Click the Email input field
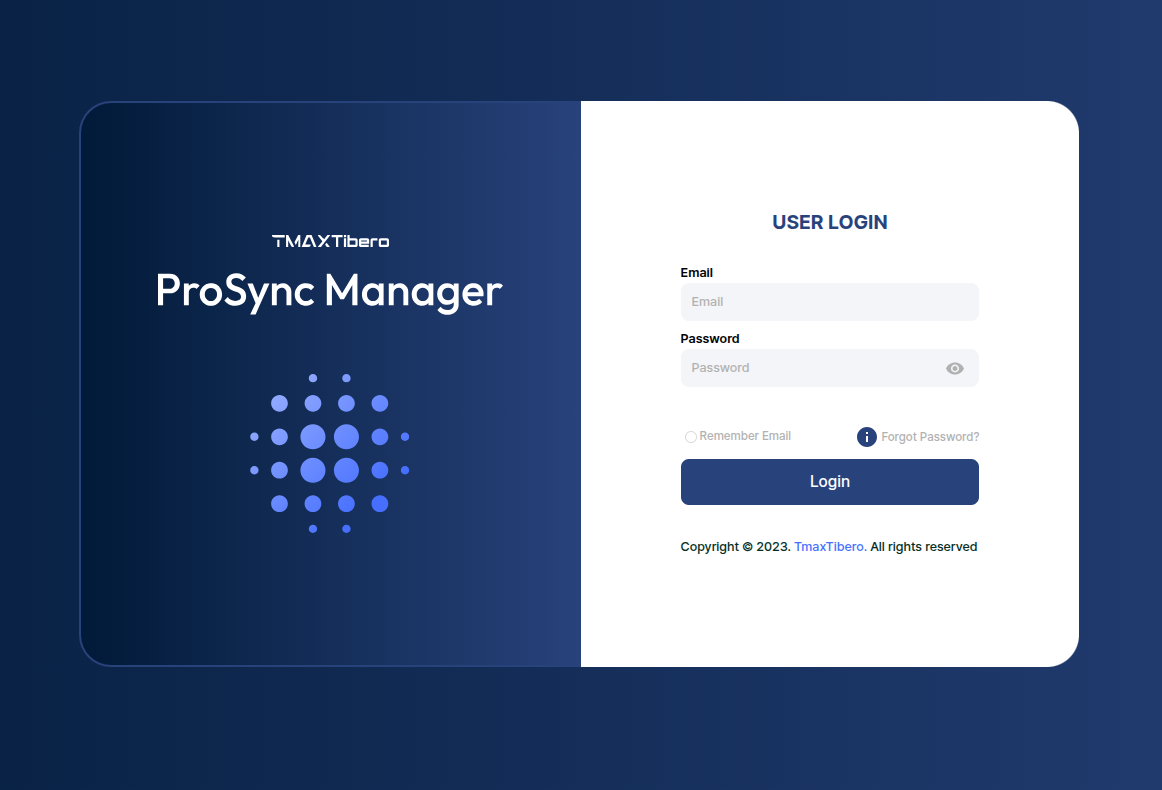Viewport: 1162px width, 790px height. tap(829, 302)
